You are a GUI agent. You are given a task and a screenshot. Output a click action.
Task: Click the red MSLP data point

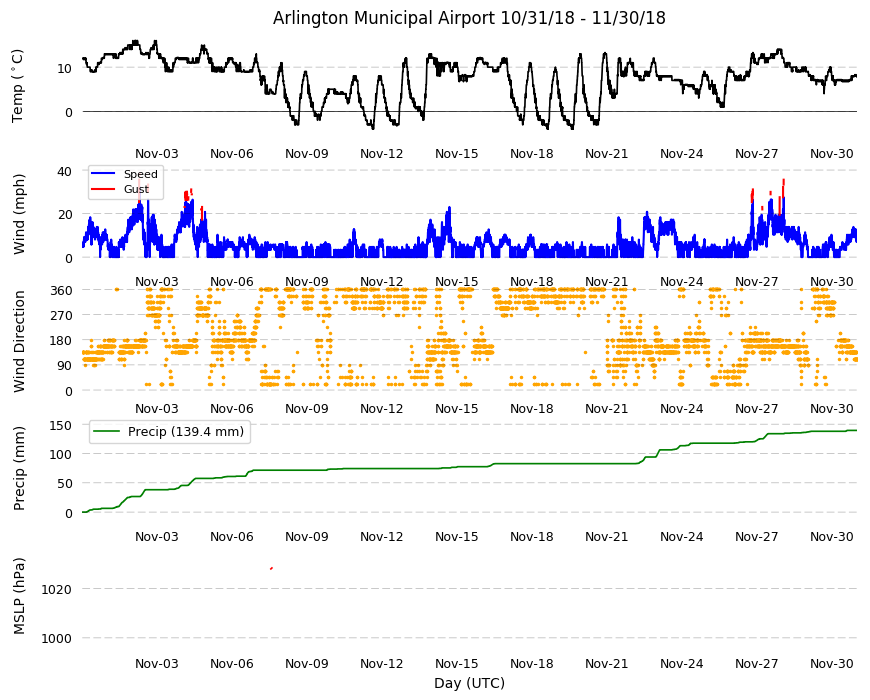point(271,568)
